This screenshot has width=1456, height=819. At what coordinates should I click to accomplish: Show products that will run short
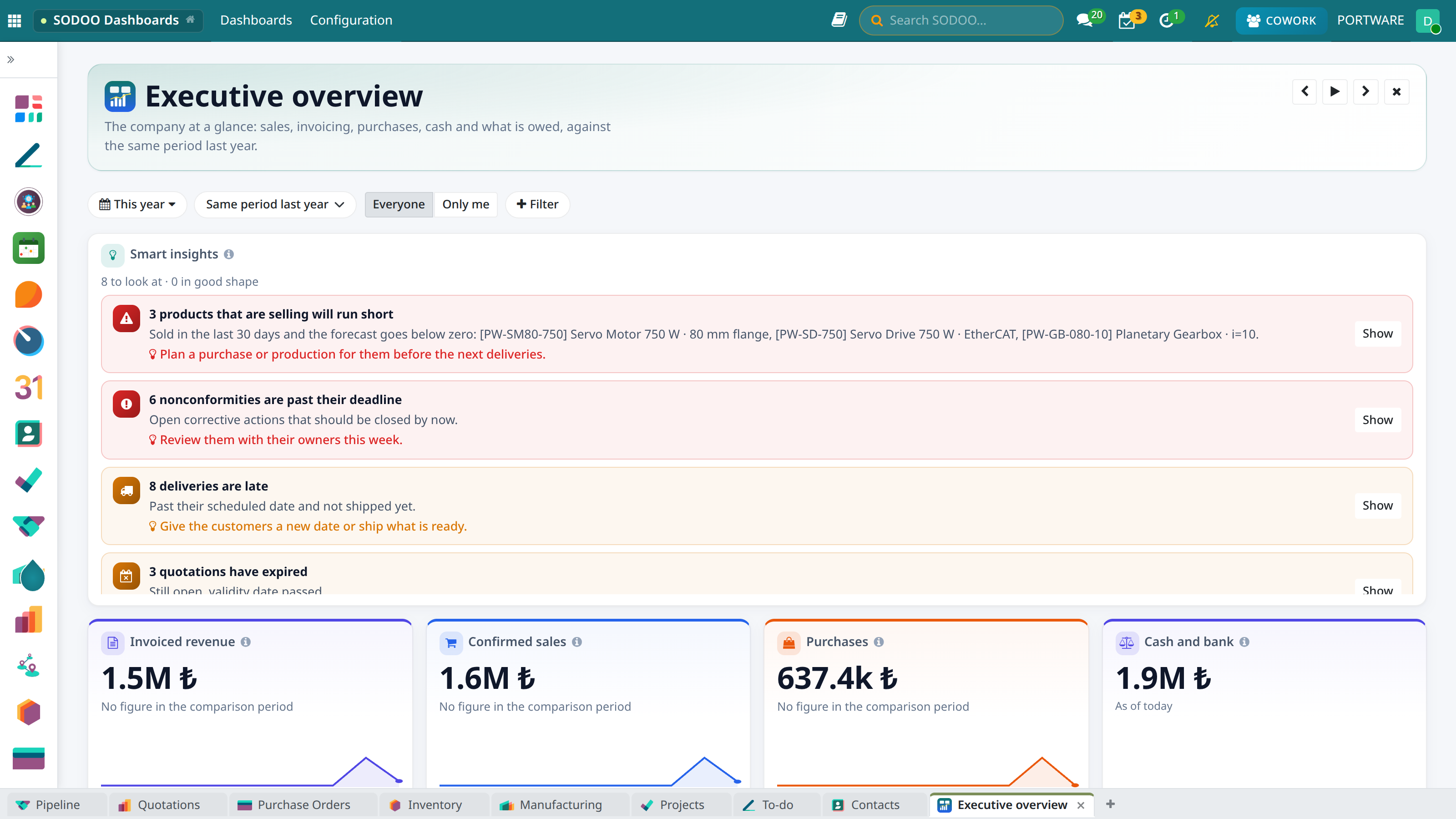point(1377,334)
